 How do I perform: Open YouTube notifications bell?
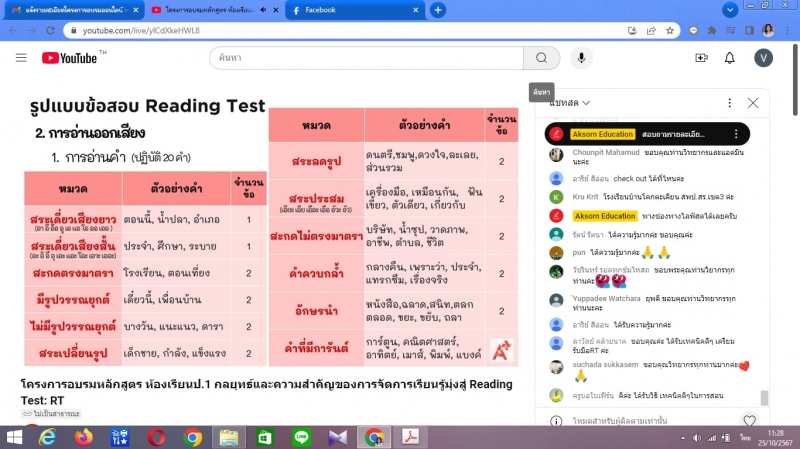click(x=730, y=58)
